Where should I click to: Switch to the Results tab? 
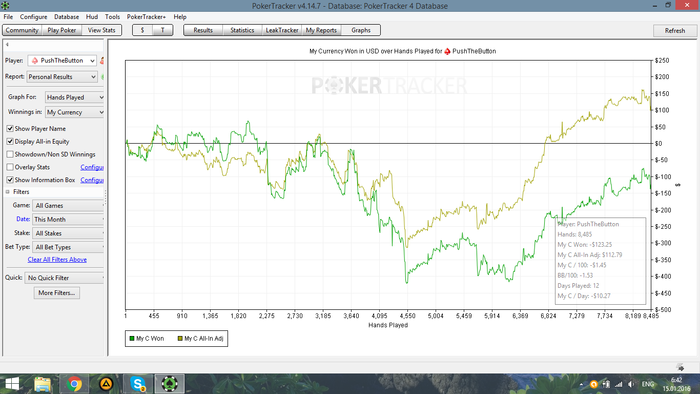coord(203,30)
